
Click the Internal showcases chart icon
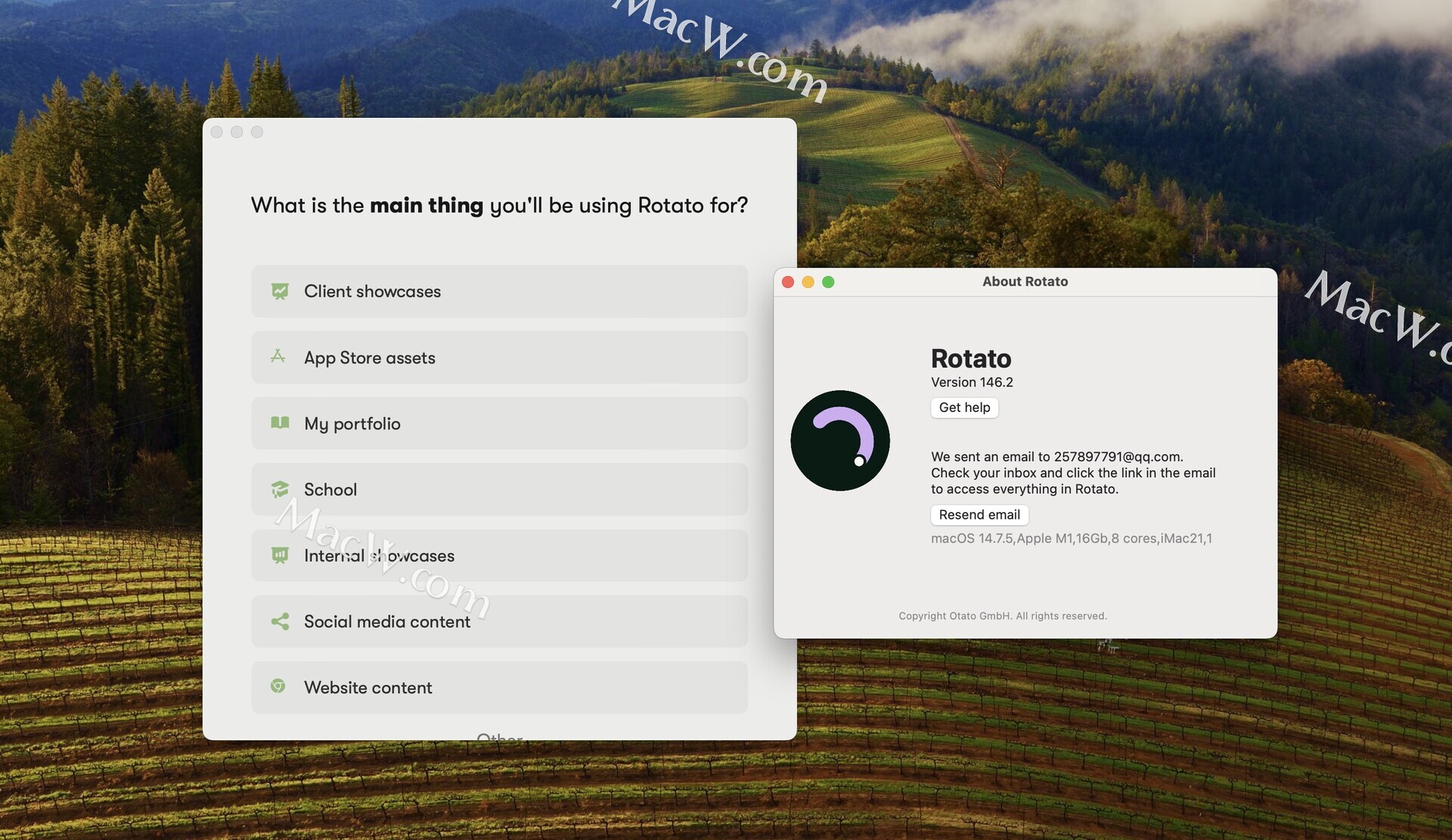tap(280, 556)
